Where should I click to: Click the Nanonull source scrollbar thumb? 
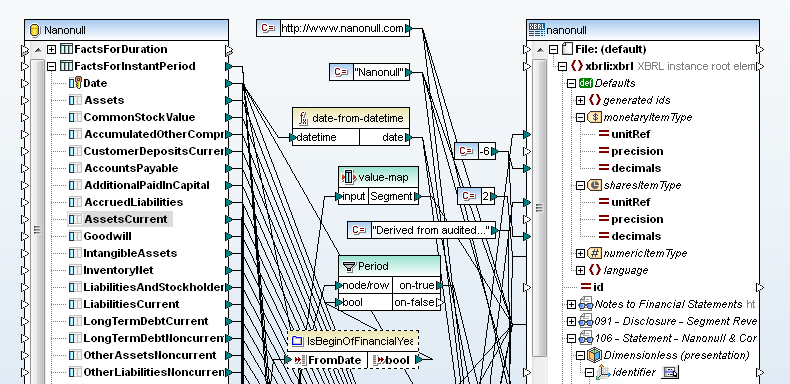tap(36, 230)
